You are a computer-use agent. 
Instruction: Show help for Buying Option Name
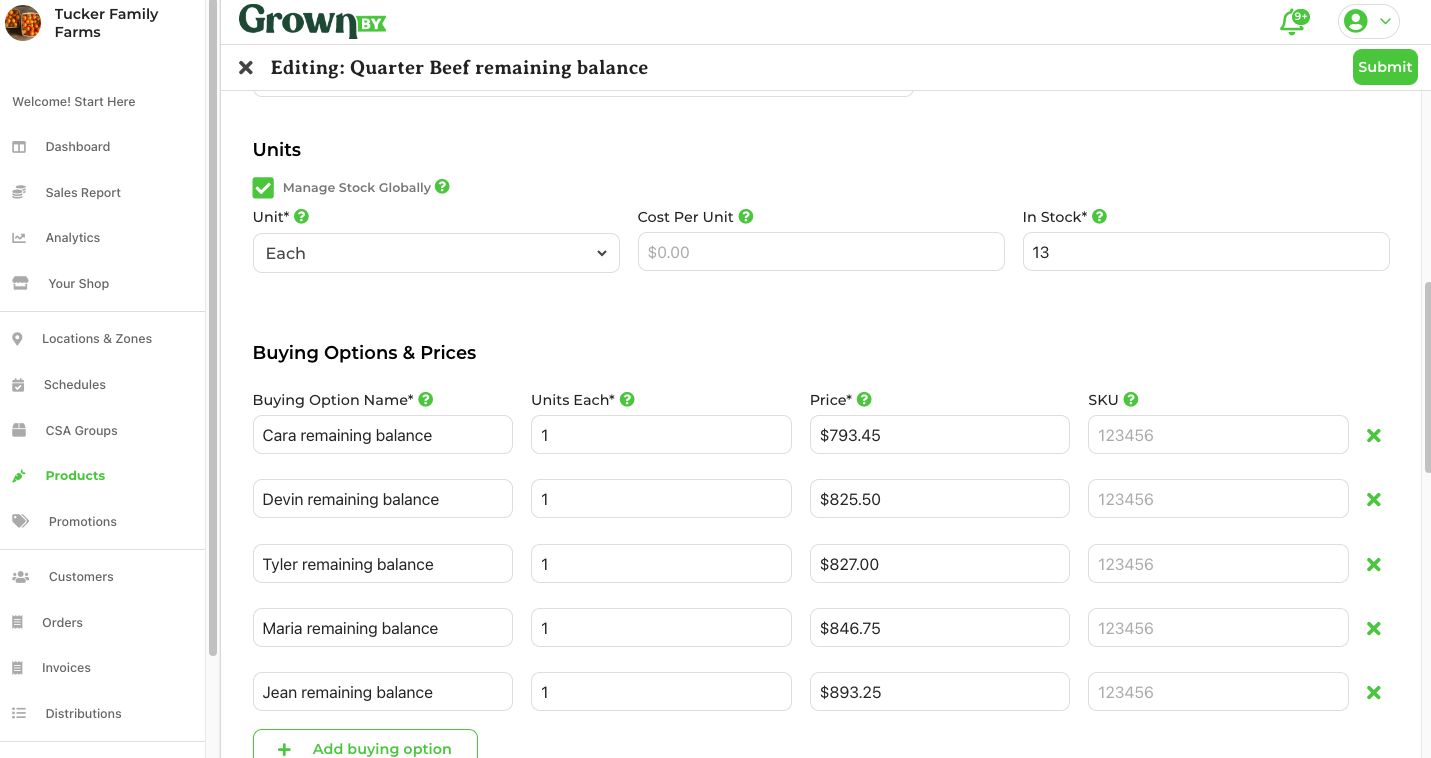pyautogui.click(x=425, y=399)
